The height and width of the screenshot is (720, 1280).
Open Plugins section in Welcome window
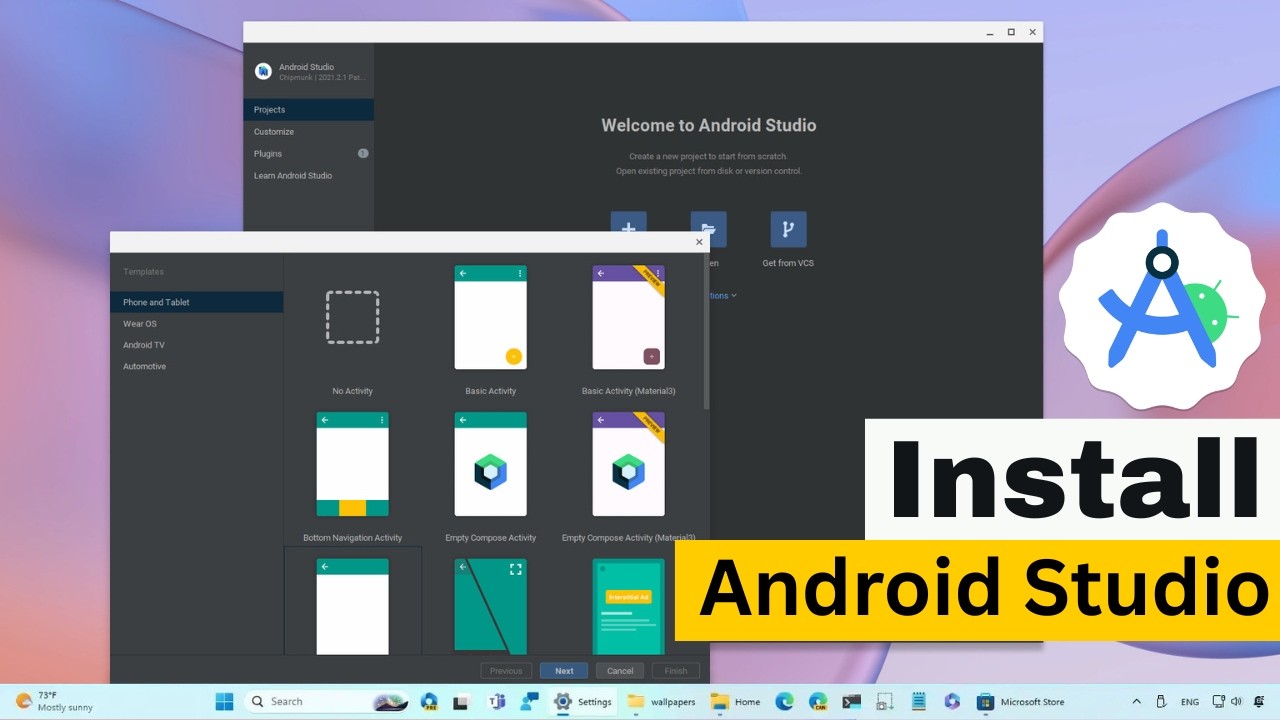click(x=308, y=154)
